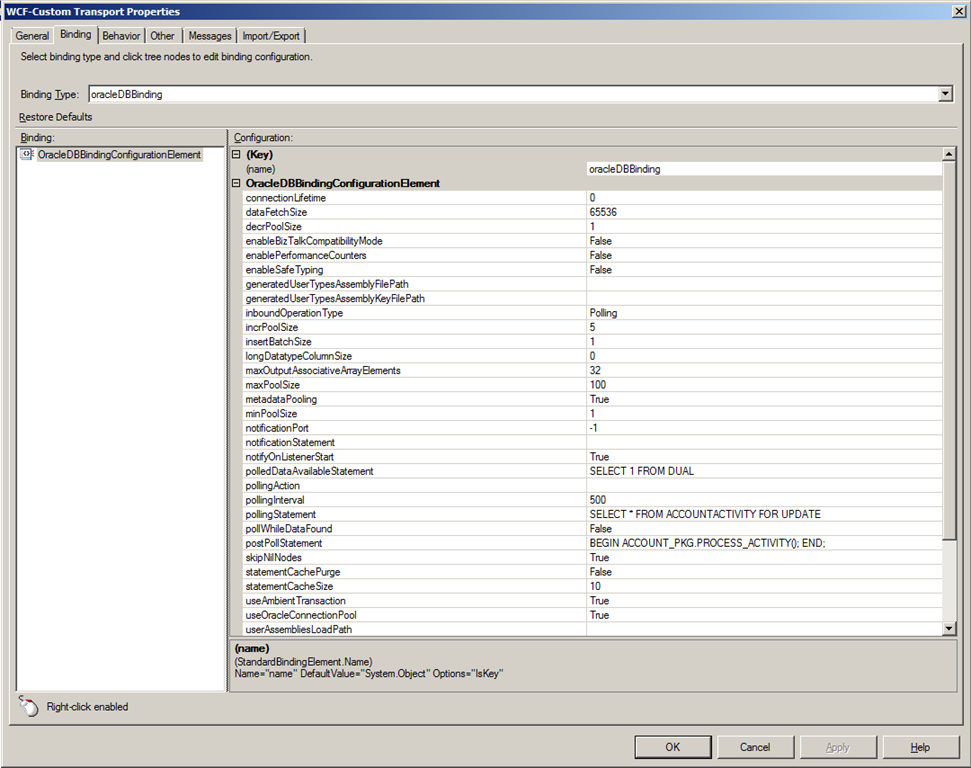This screenshot has height=768, width=971.
Task: Select the Binding tab
Action: (x=76, y=35)
